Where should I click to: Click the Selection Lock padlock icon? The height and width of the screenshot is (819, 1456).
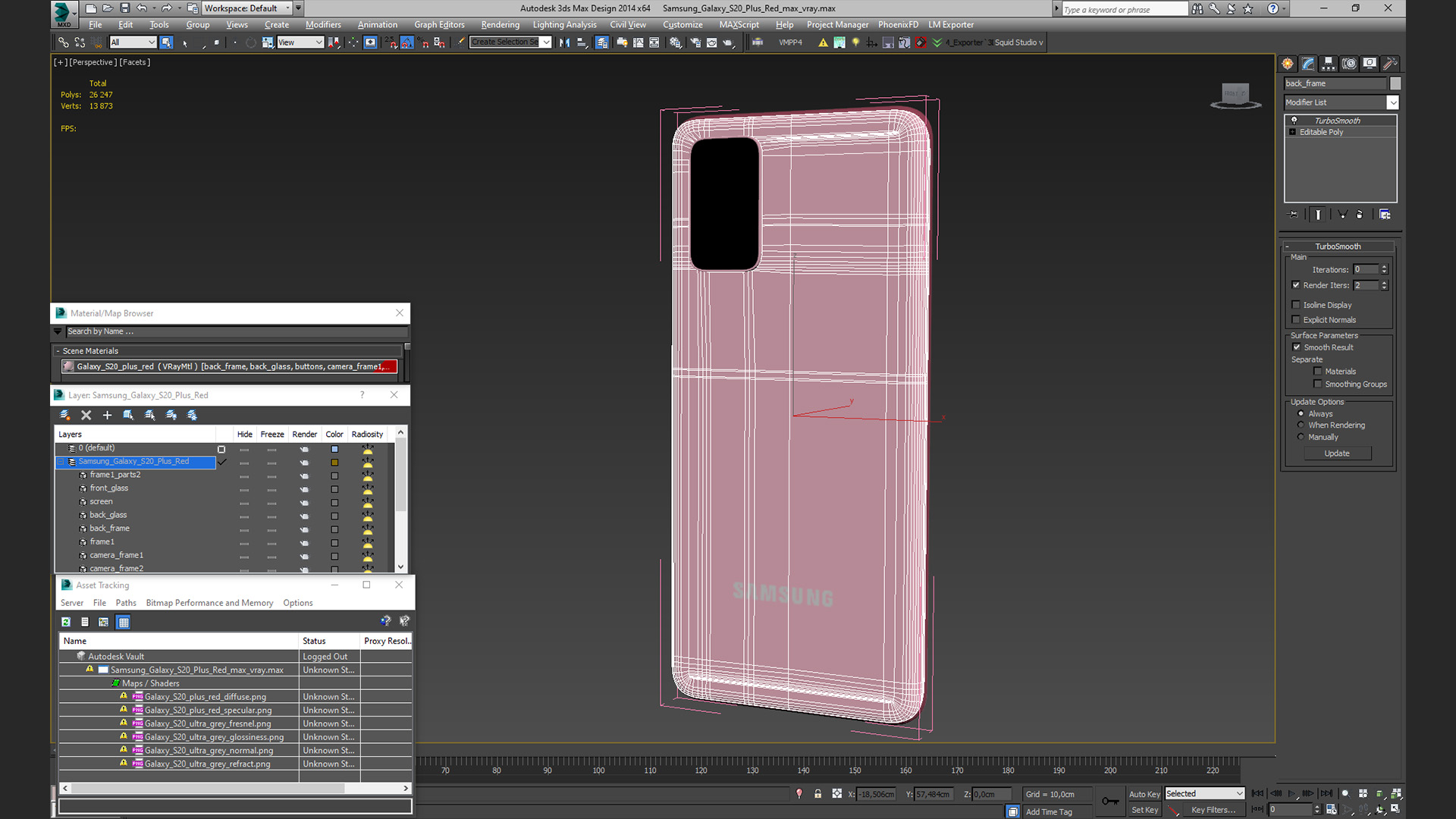click(x=817, y=793)
